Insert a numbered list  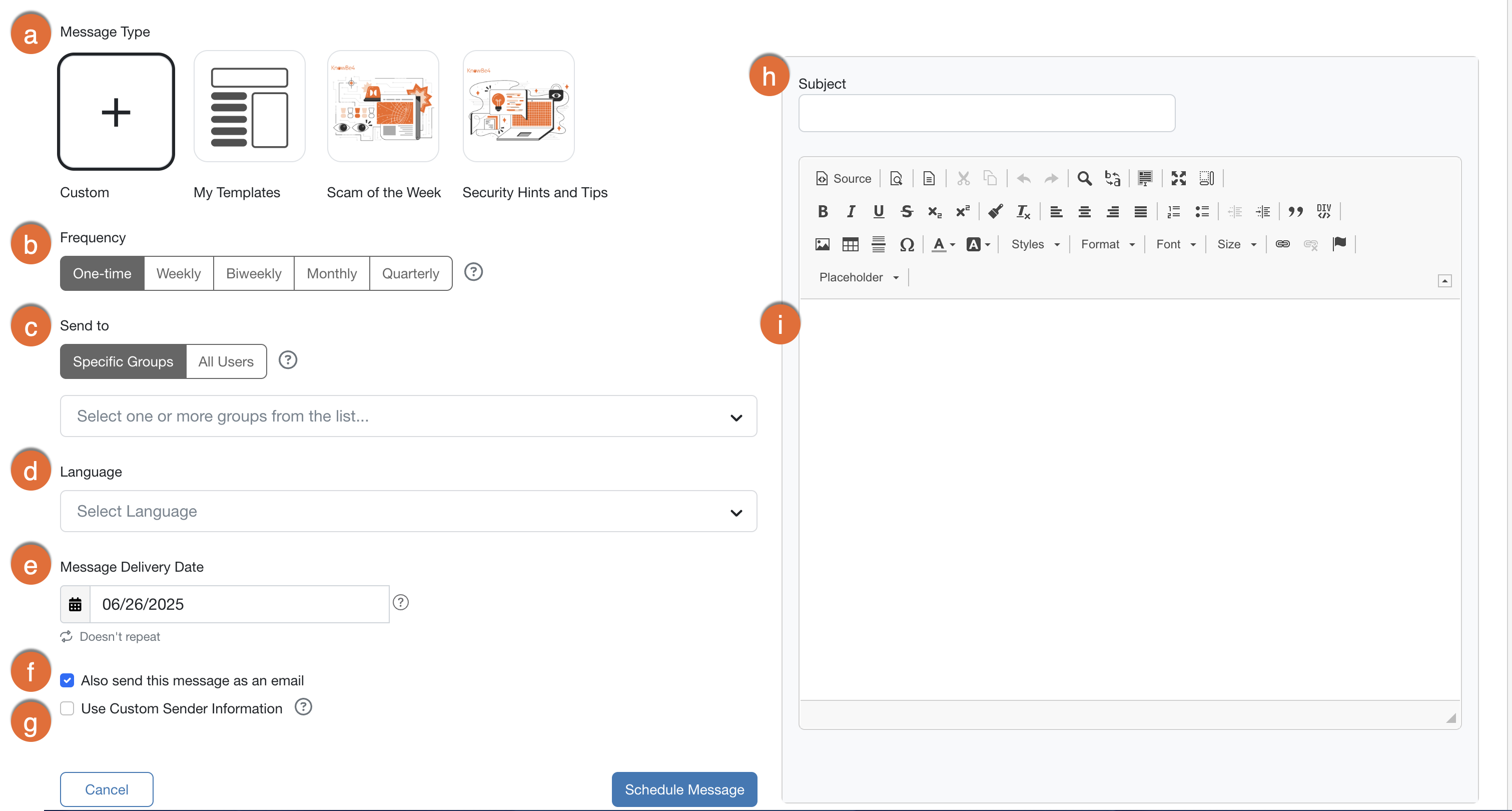1173,211
